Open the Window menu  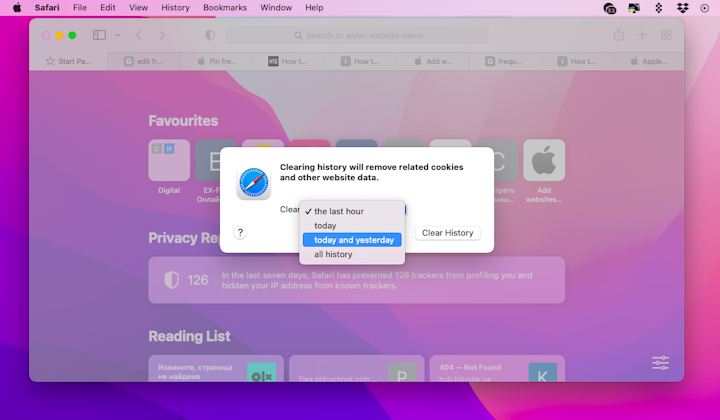pyautogui.click(x=276, y=8)
